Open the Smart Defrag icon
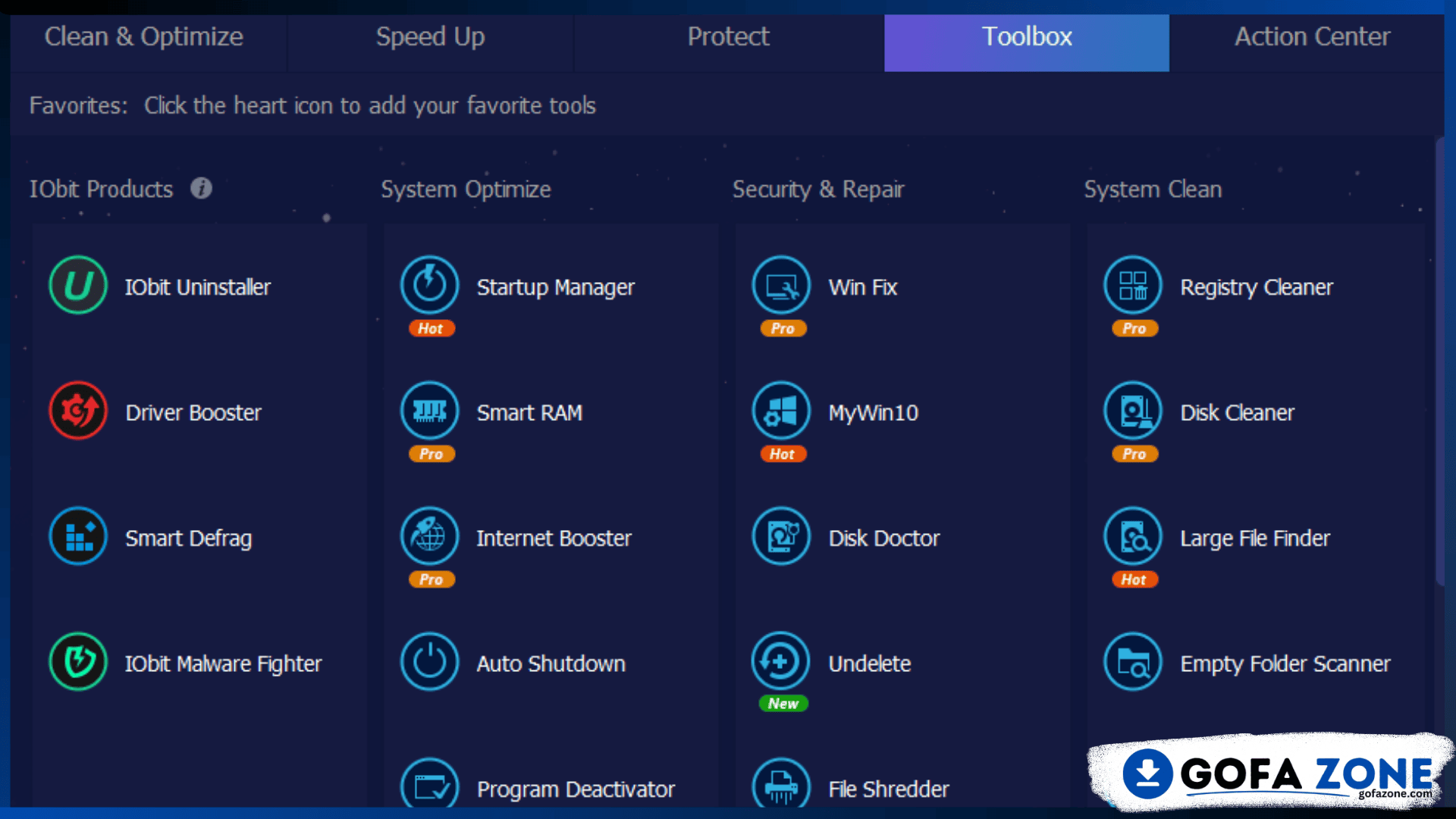Viewport: 1456px width, 819px height. [x=78, y=537]
